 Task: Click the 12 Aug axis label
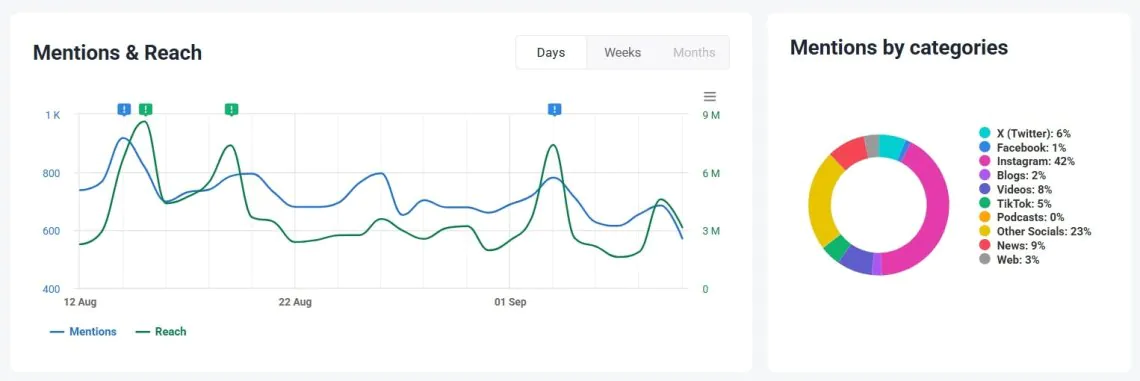(81, 302)
